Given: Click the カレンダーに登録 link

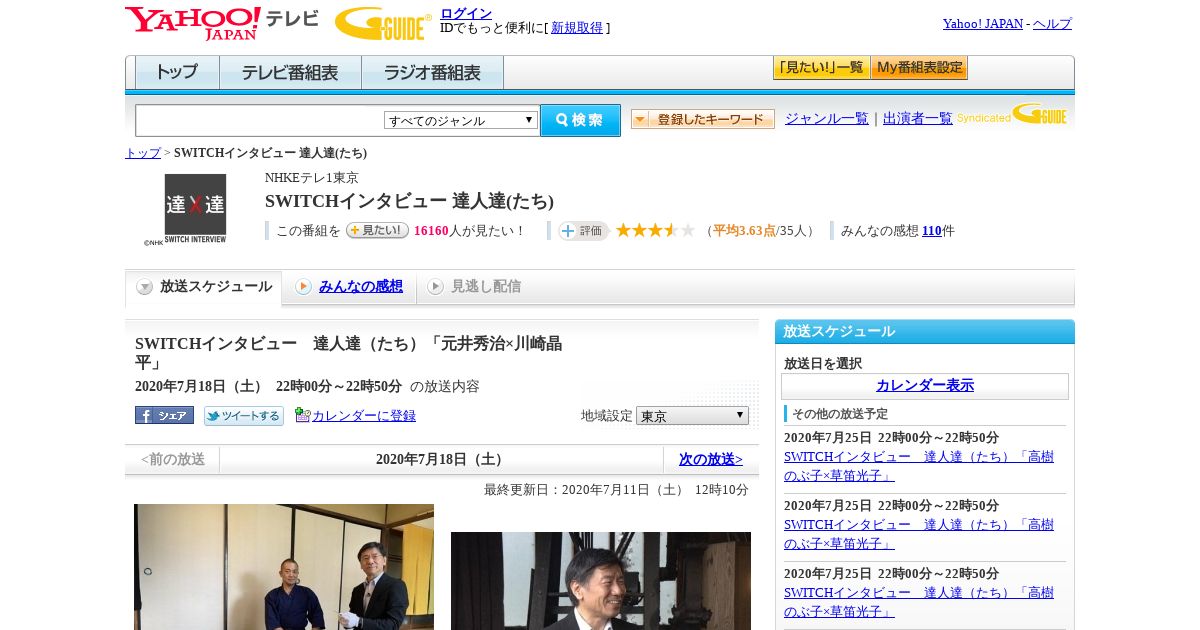Looking at the screenshot, I should (x=364, y=415).
